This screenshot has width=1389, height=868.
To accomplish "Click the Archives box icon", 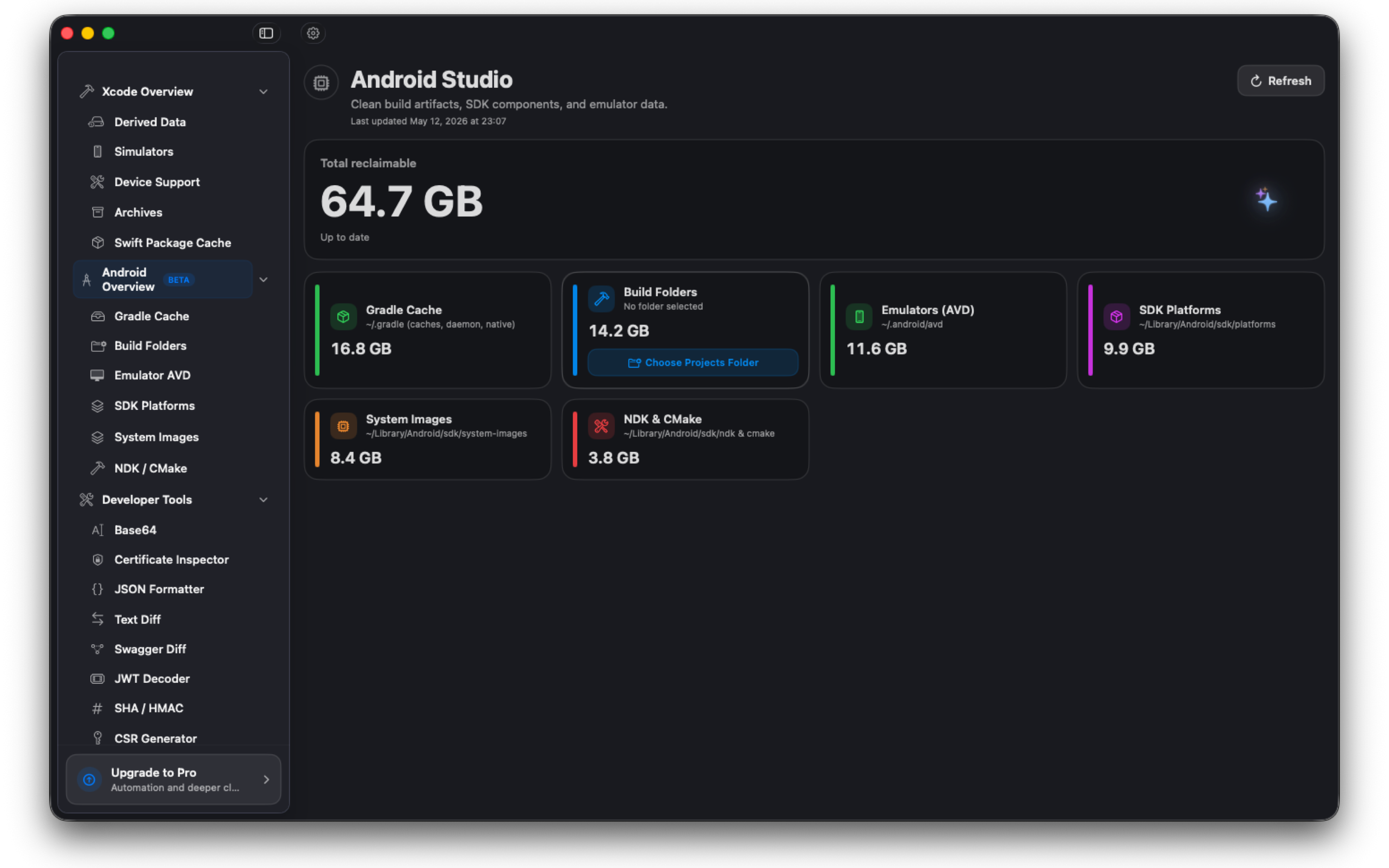I will pyautogui.click(x=97, y=212).
